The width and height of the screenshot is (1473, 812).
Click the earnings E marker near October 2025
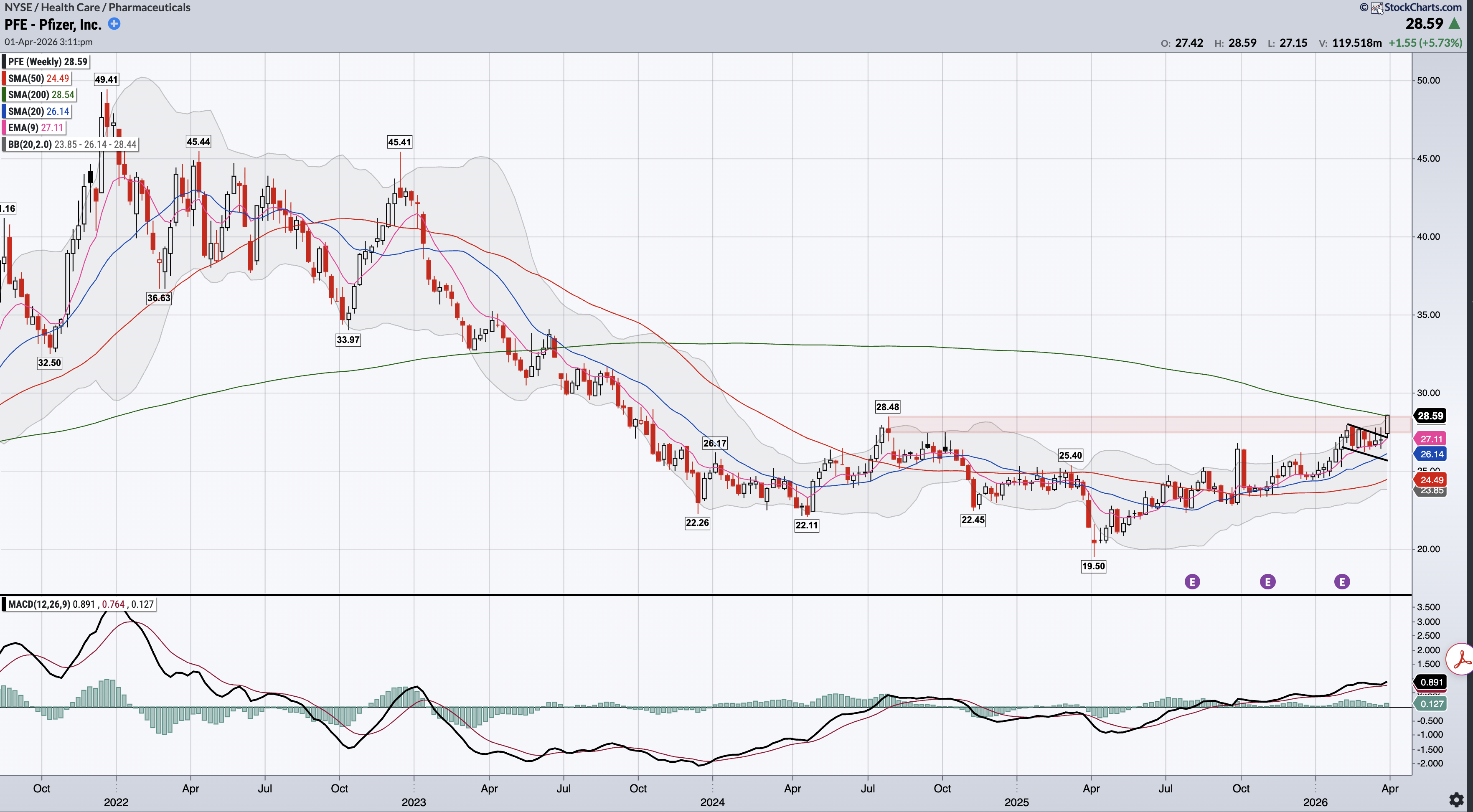[1268, 582]
